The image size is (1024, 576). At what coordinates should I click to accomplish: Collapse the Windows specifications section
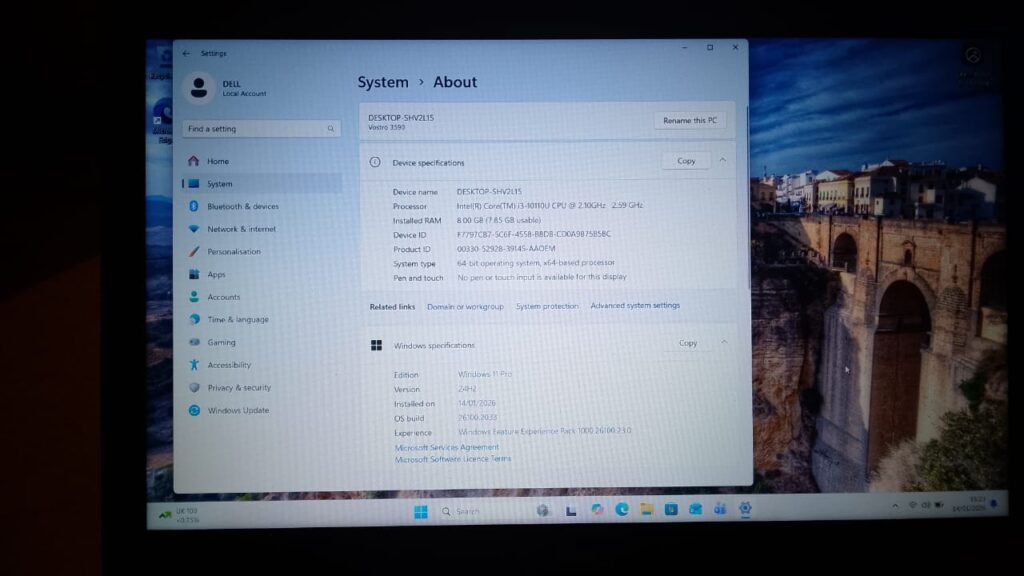click(x=722, y=342)
